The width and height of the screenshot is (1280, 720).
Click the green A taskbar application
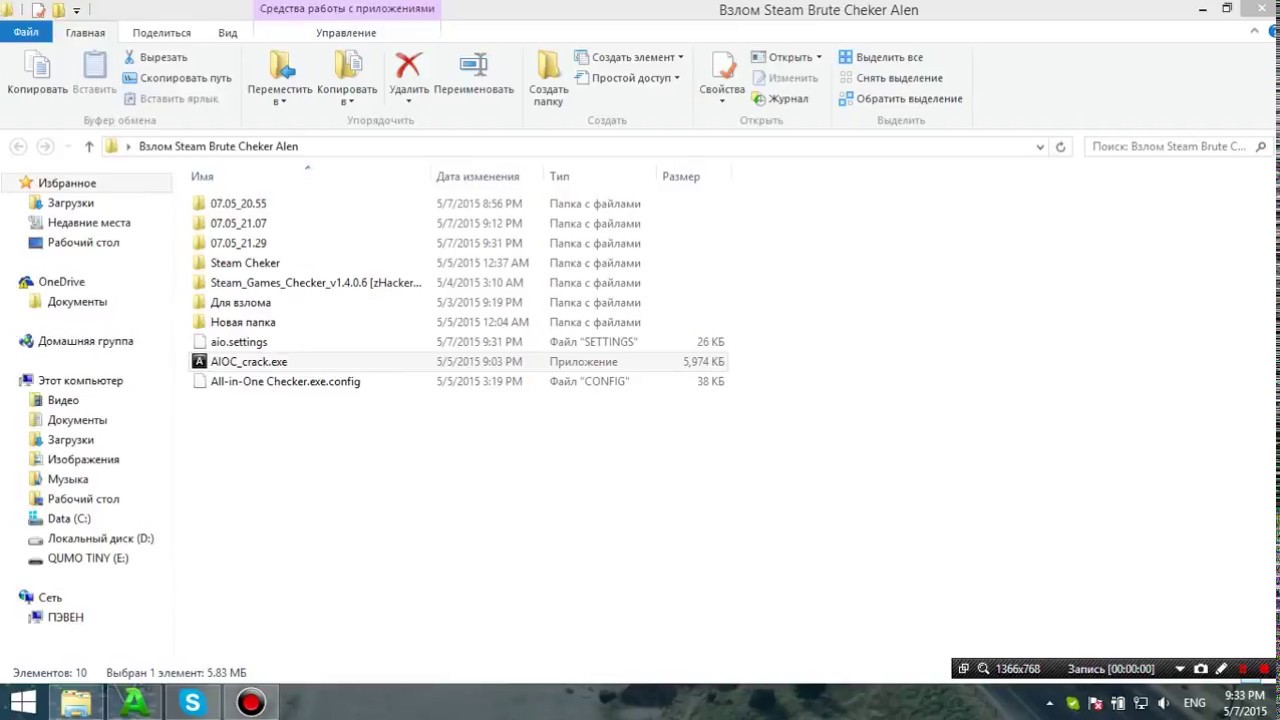134,703
